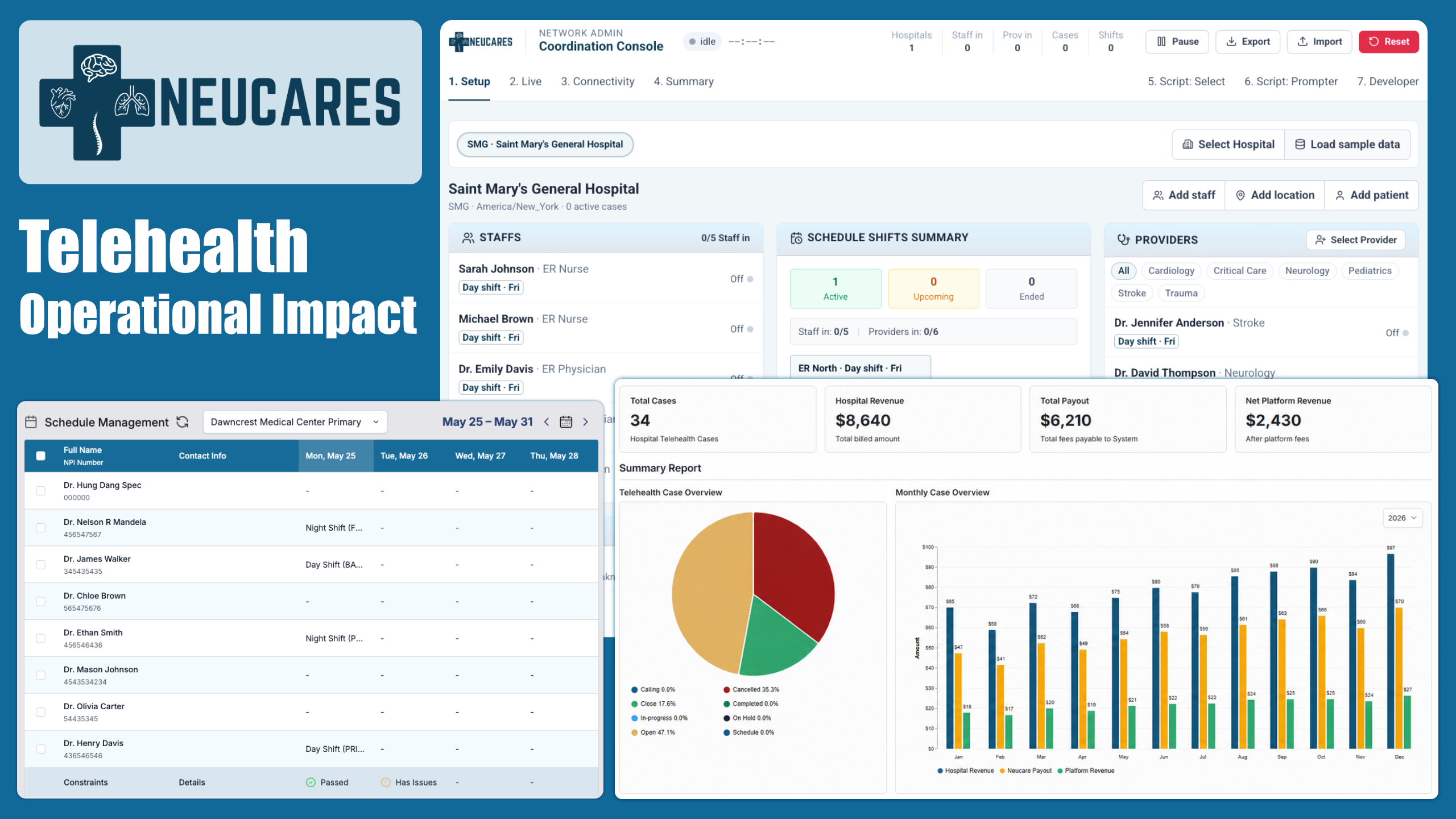Image resolution: width=1456 pixels, height=819 pixels.
Task: Go to next week arrow
Action: [x=585, y=422]
